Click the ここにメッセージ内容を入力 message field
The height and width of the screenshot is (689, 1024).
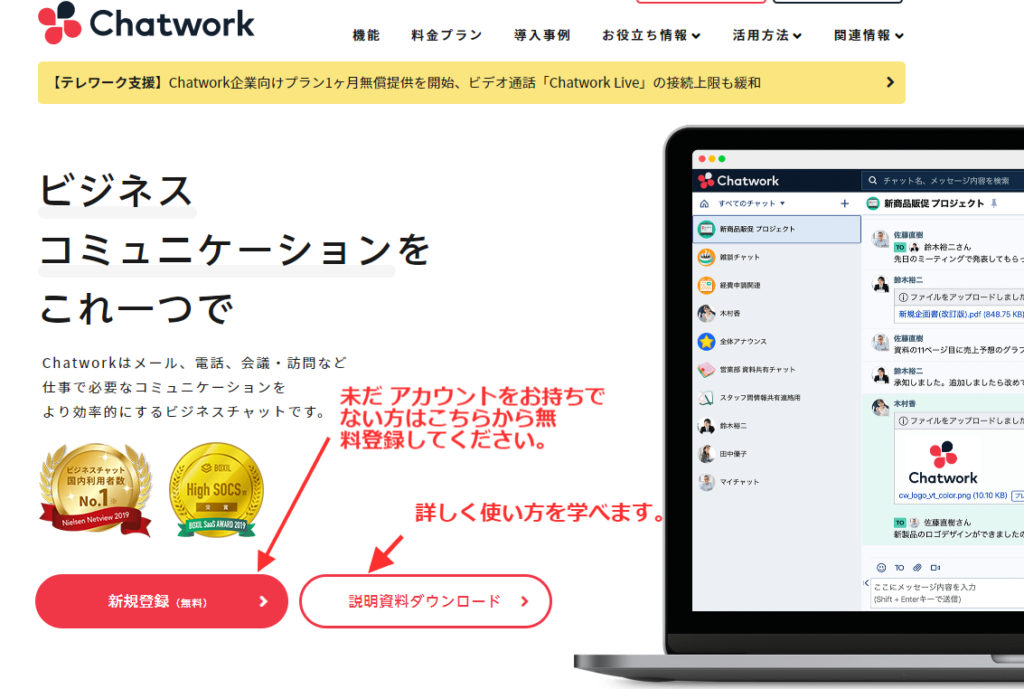pos(947,593)
